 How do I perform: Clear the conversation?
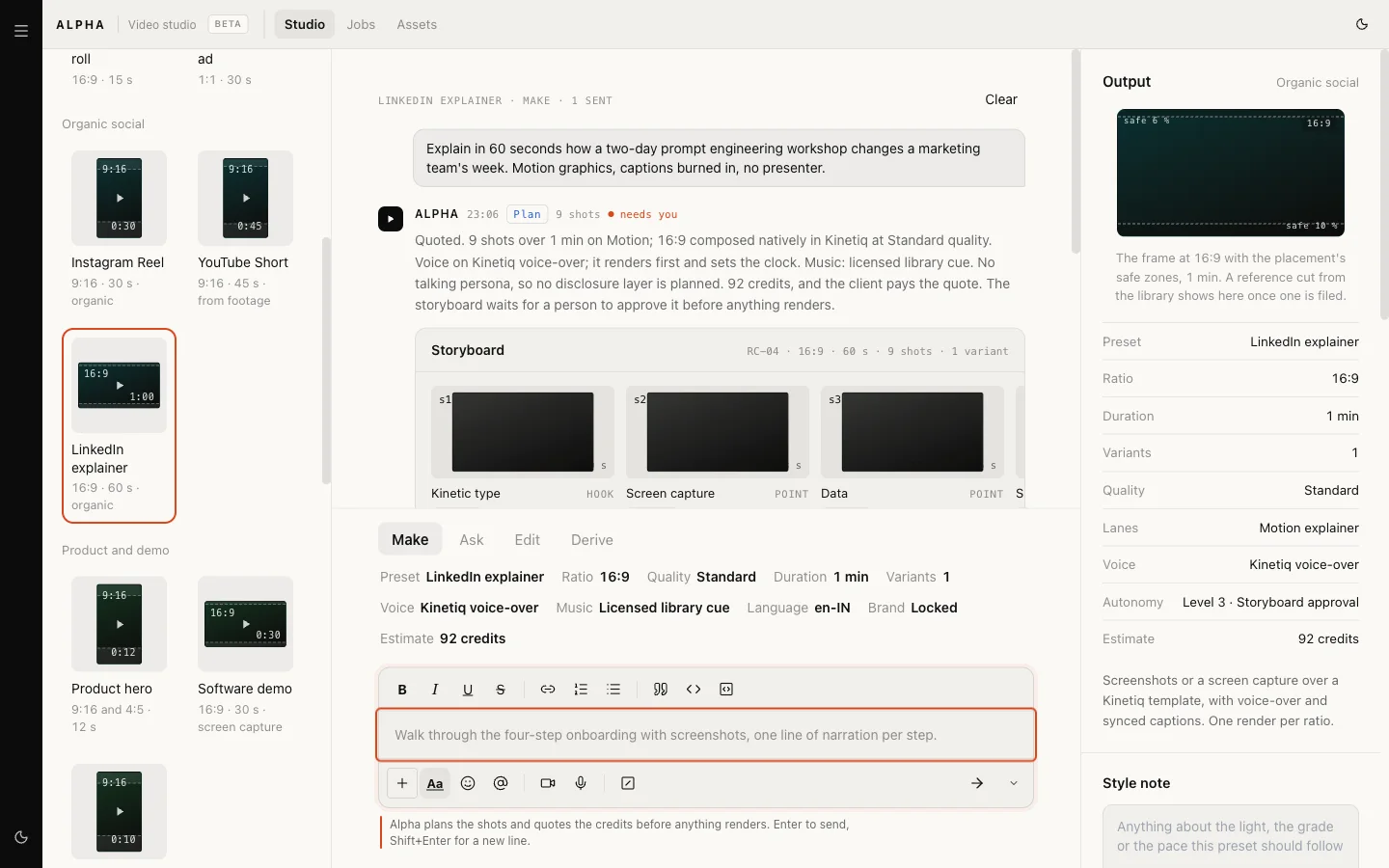1001,99
